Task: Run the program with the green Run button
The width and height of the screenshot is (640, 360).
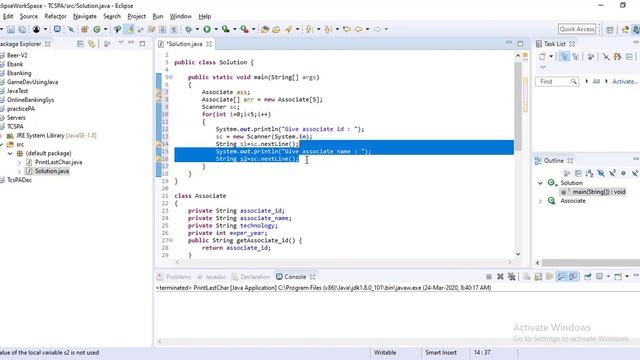Action: click(207, 29)
